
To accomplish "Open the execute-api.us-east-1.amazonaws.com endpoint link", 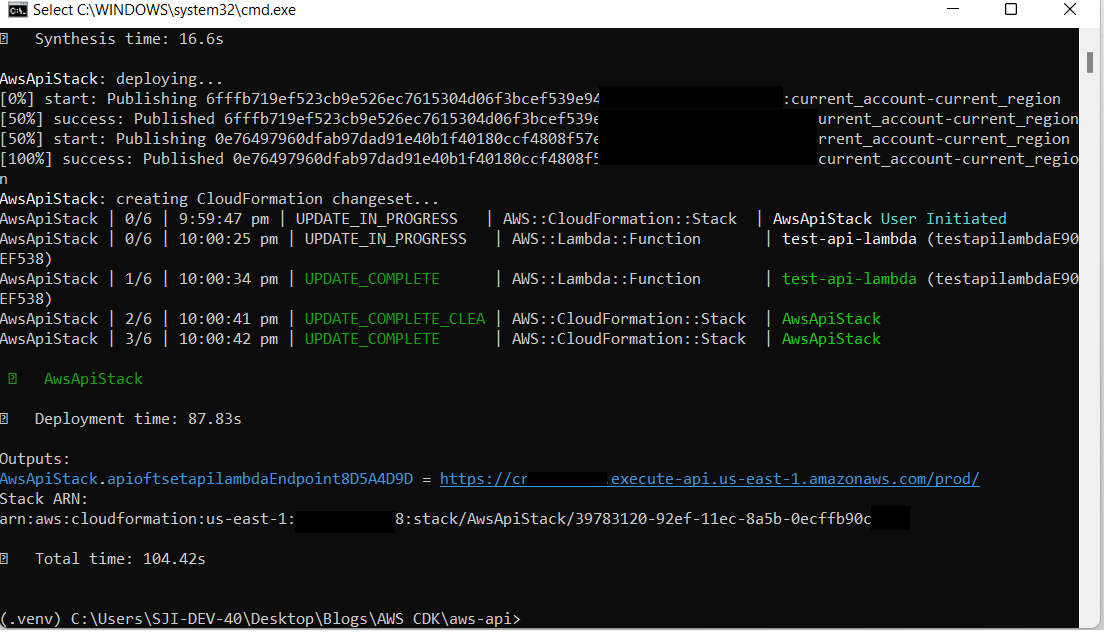I will [x=710, y=478].
